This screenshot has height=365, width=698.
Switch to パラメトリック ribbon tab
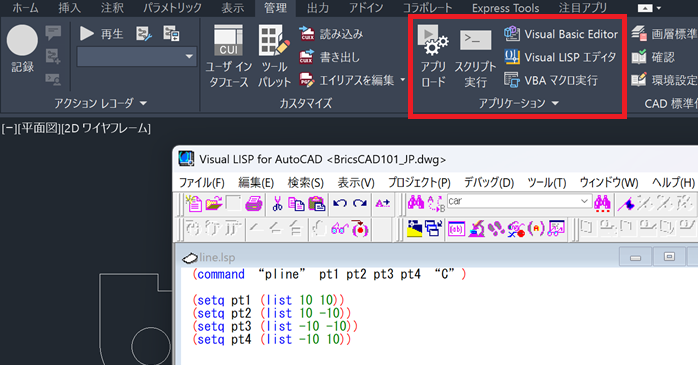172,8
